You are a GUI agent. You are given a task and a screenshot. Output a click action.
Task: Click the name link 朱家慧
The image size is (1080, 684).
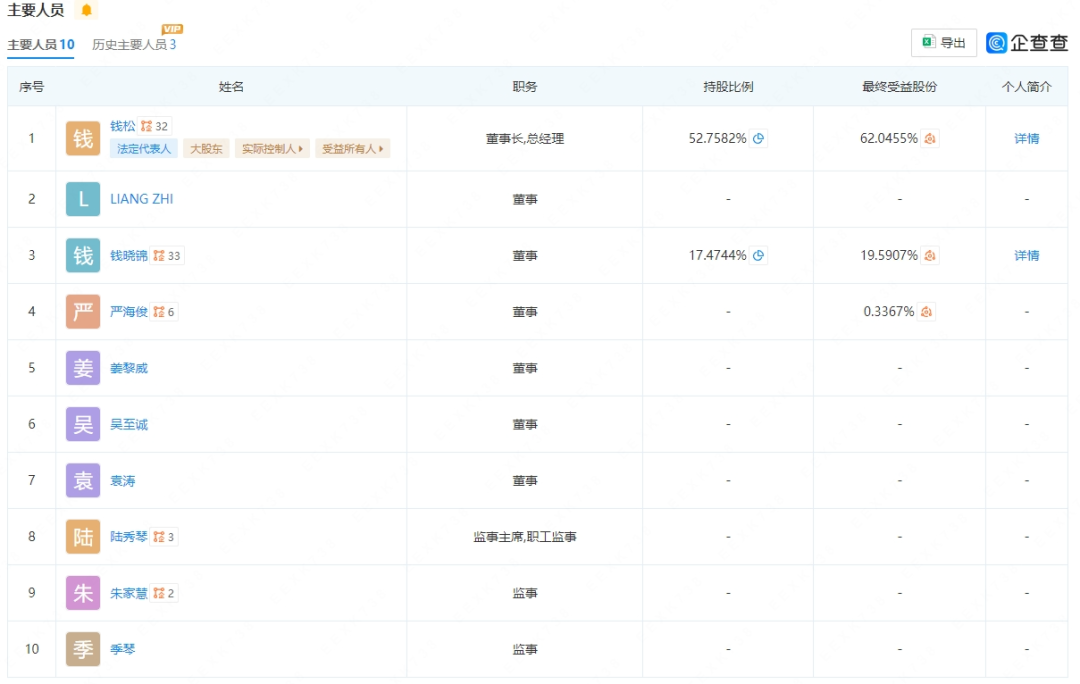point(128,593)
